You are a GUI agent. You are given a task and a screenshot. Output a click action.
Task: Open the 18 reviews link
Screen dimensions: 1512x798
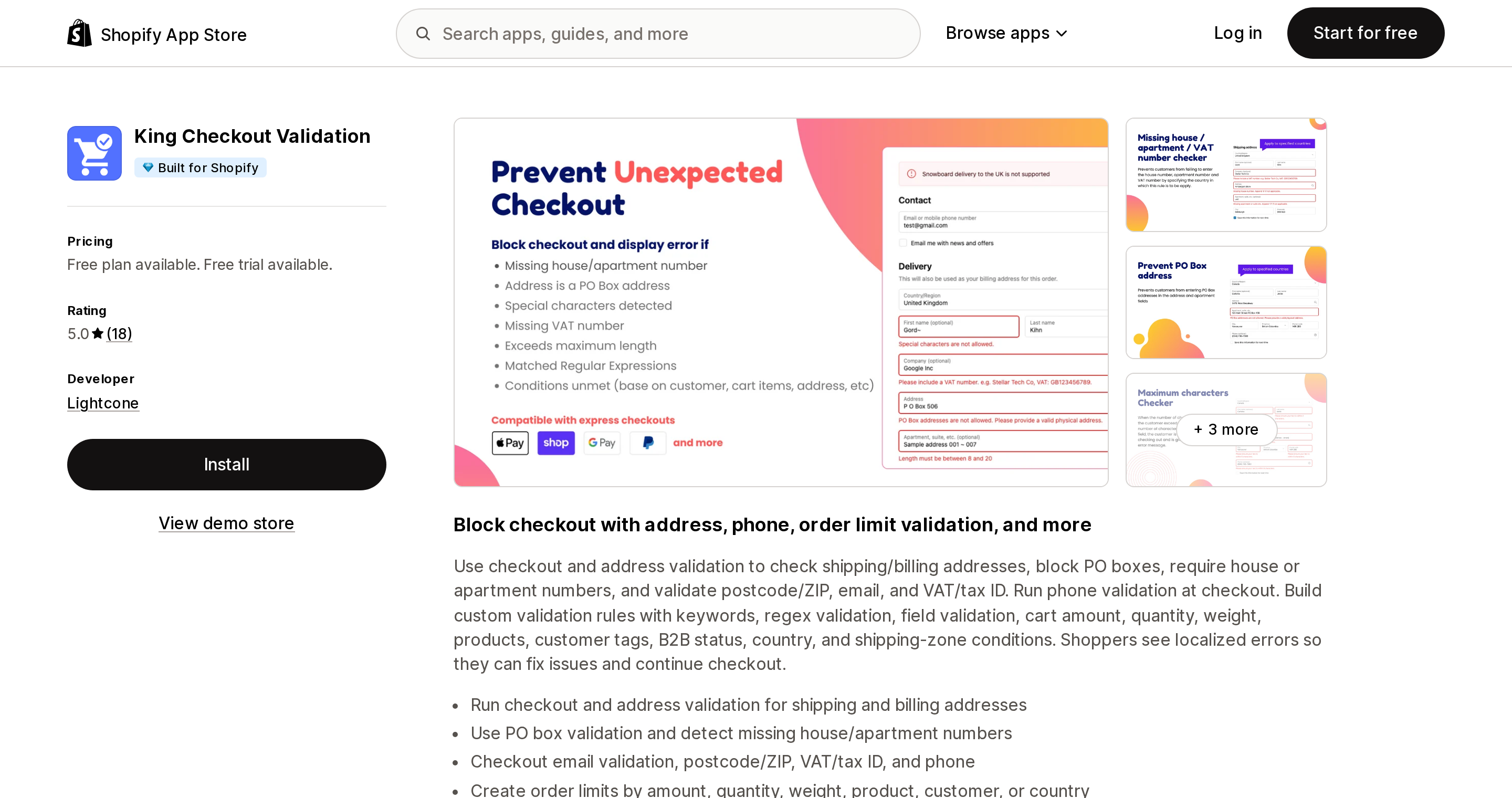(119, 334)
